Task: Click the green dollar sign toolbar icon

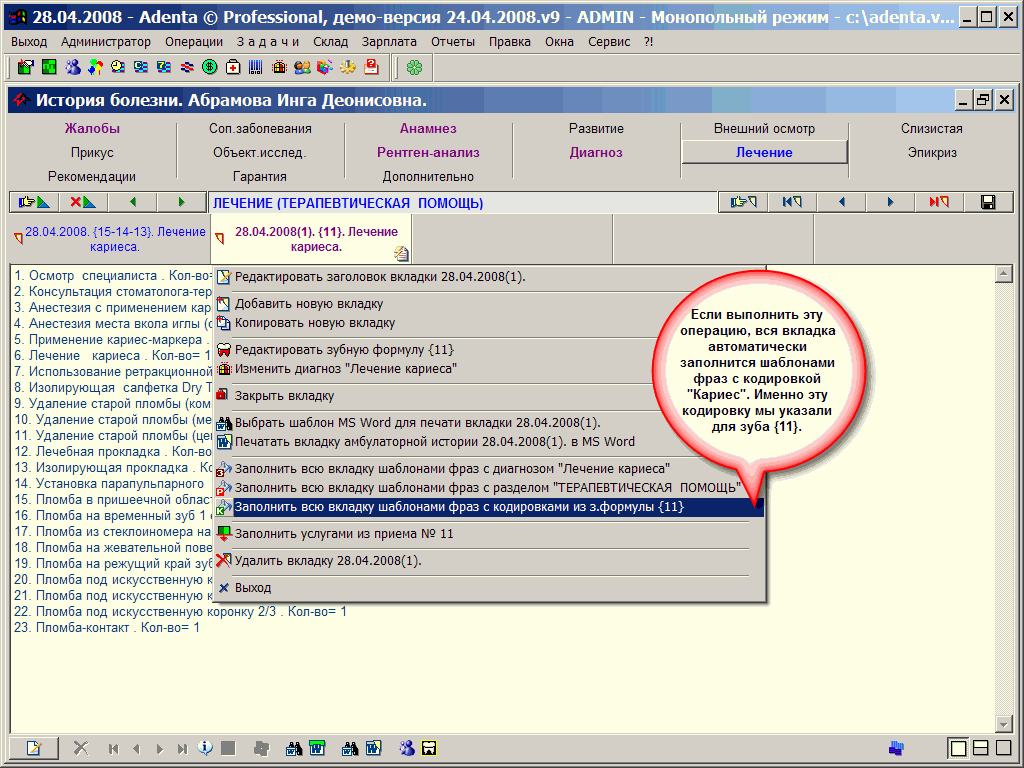Action: [x=210, y=67]
